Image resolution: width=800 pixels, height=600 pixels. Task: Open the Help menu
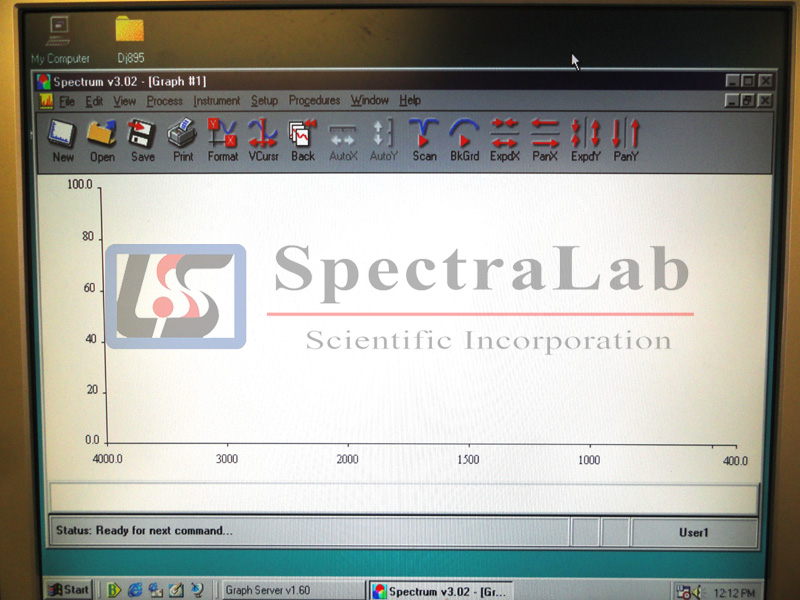pos(410,101)
